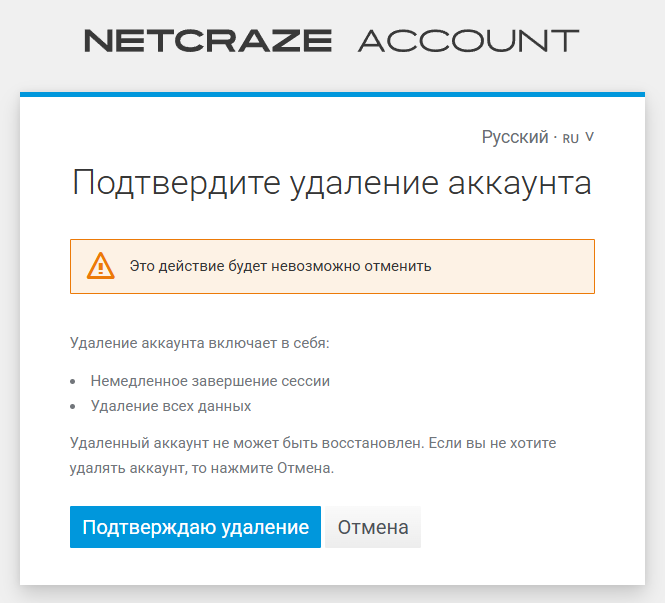Click list item "Немедленное завершение сессии"

210,381
